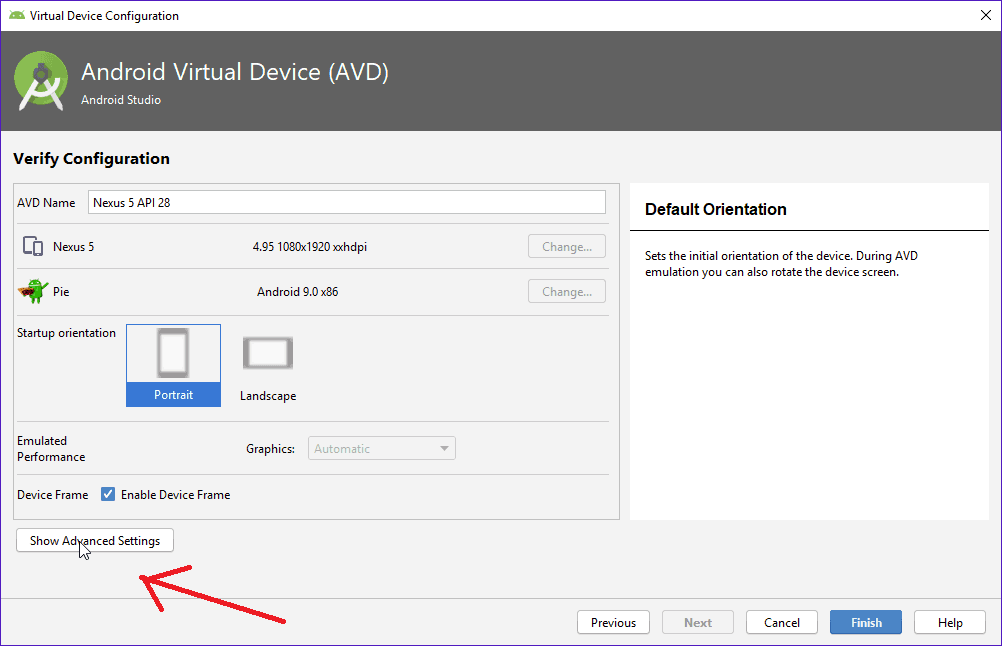
Task: Click the 'Device Frame' label
Action: click(53, 495)
